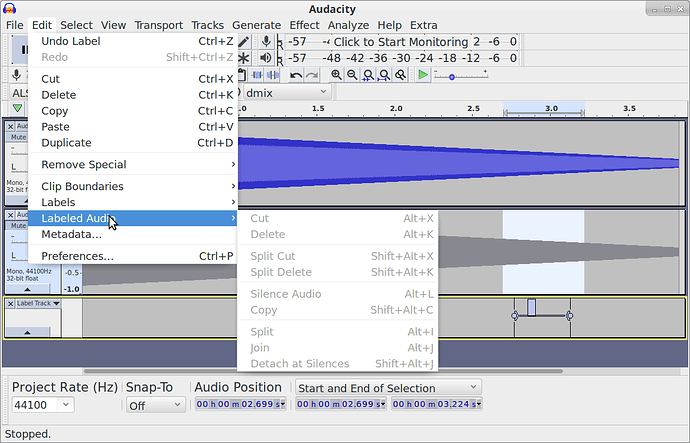Image resolution: width=690 pixels, height=443 pixels.
Task: Open the Tracks menu
Action: click(207, 25)
